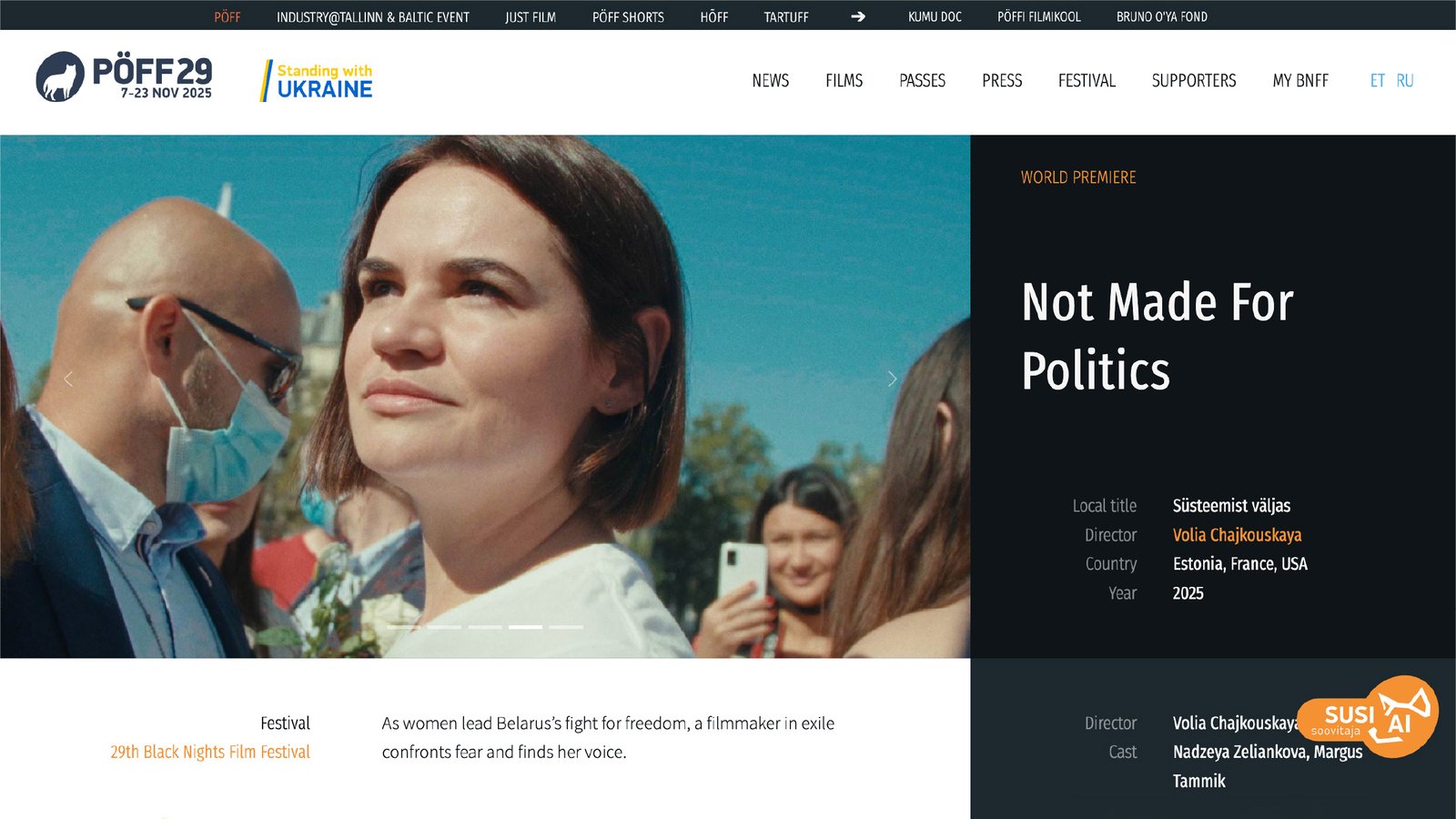Advance to the next carousel slide
This screenshot has width=1456, height=819.
892,379
